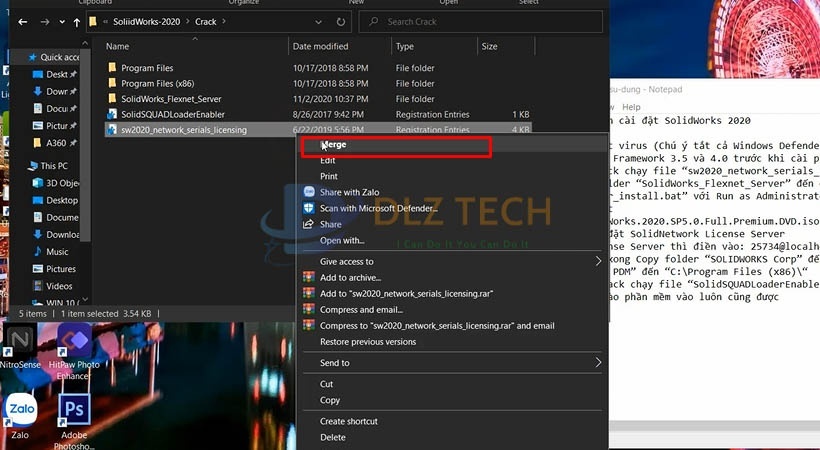820x450 pixels.
Task: Refresh the Crack folder view
Action: (341, 22)
